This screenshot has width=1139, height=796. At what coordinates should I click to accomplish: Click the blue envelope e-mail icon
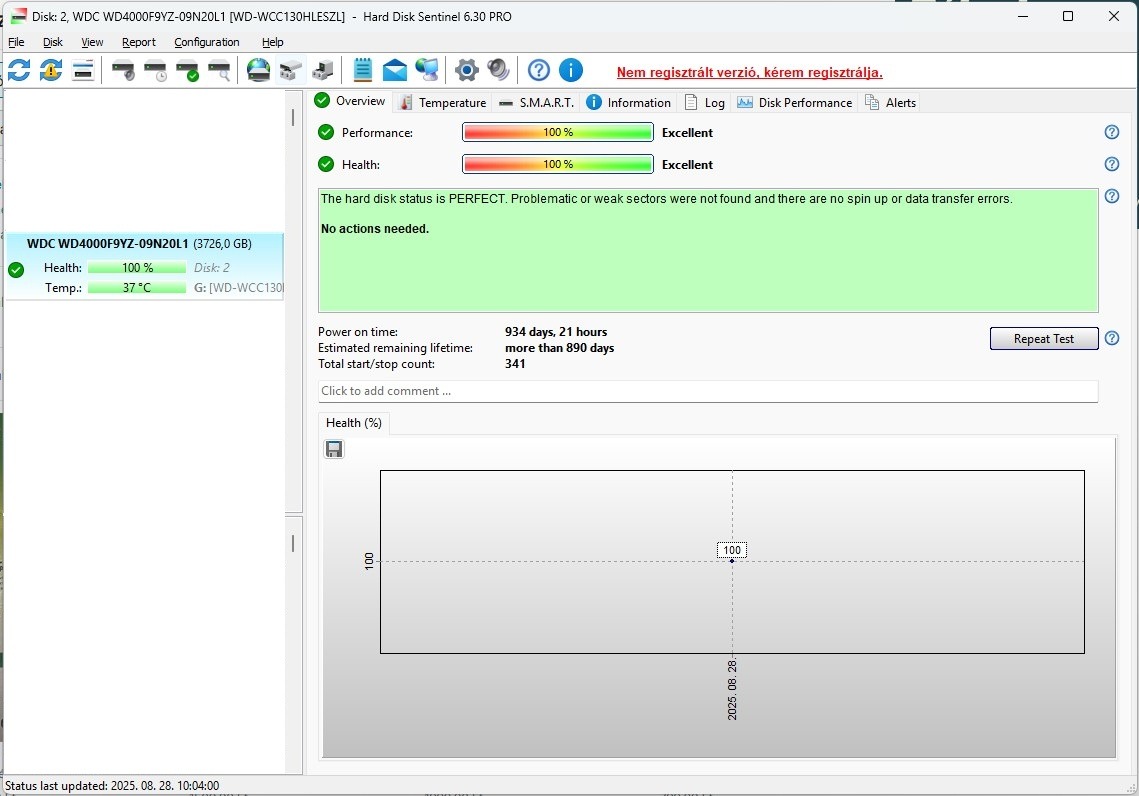pyautogui.click(x=394, y=70)
